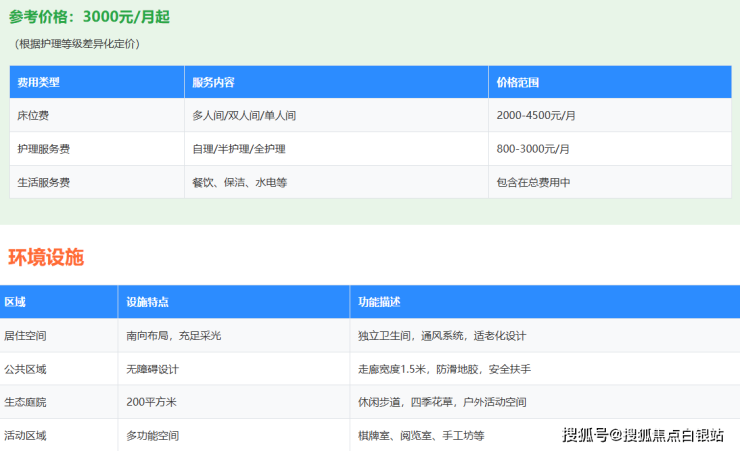This screenshot has height=451, width=740.
Task: Click the 800-3000元/月 price cell
Action: point(533,149)
